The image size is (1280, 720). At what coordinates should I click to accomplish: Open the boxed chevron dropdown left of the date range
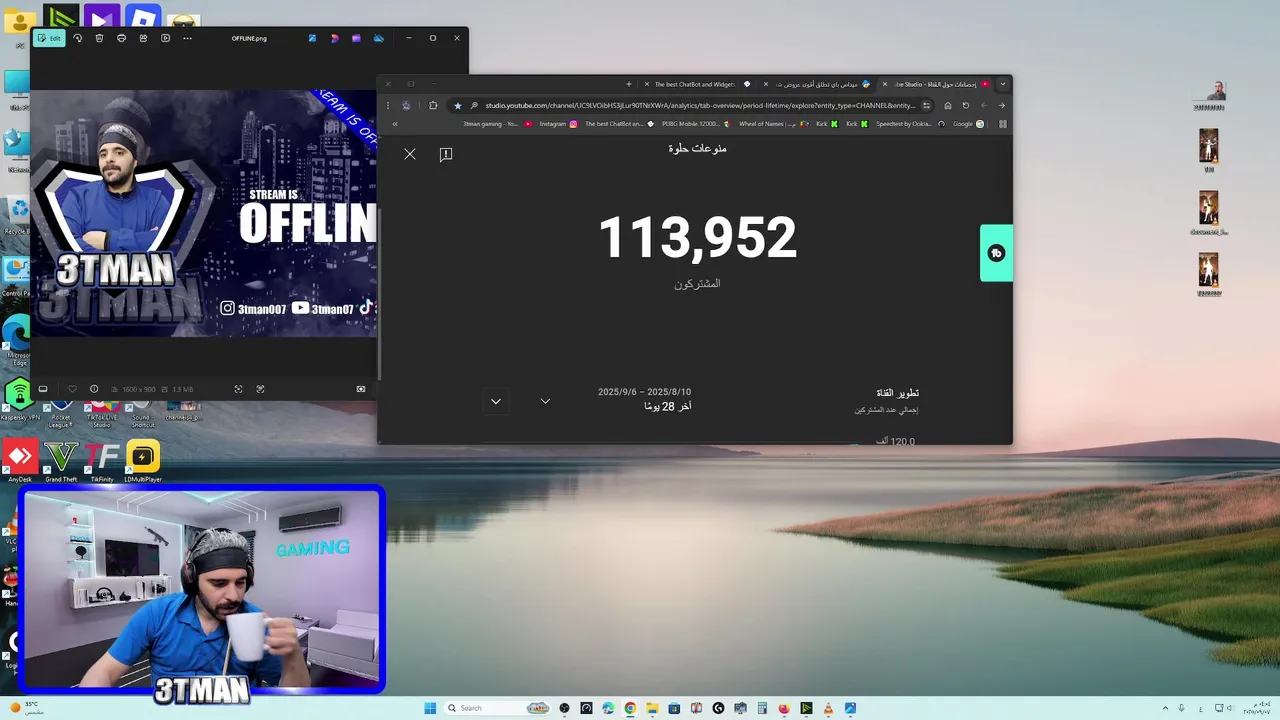tap(496, 401)
